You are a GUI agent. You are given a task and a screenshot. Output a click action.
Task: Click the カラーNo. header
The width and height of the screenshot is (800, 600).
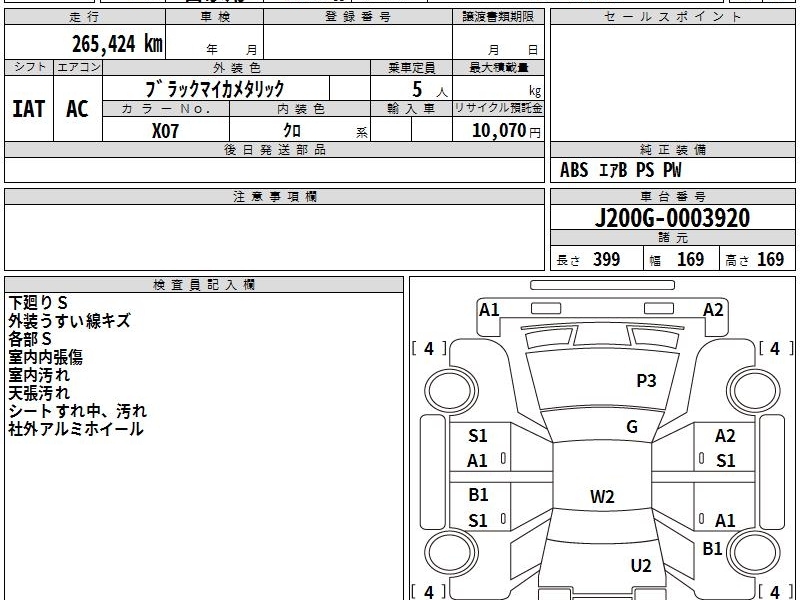point(166,109)
